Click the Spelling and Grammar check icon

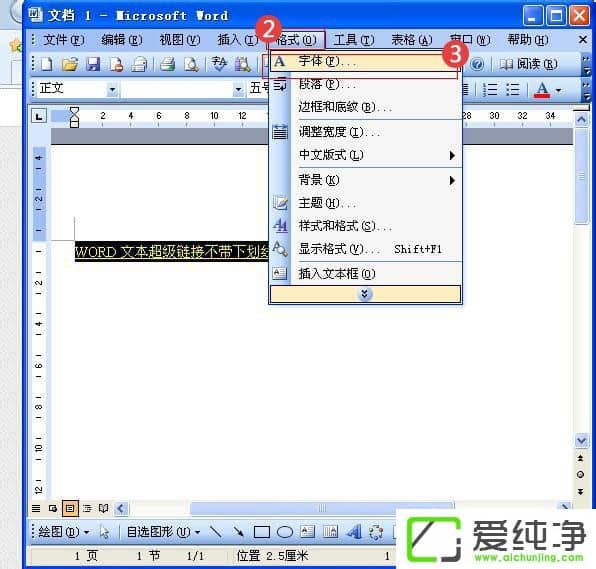(219, 64)
